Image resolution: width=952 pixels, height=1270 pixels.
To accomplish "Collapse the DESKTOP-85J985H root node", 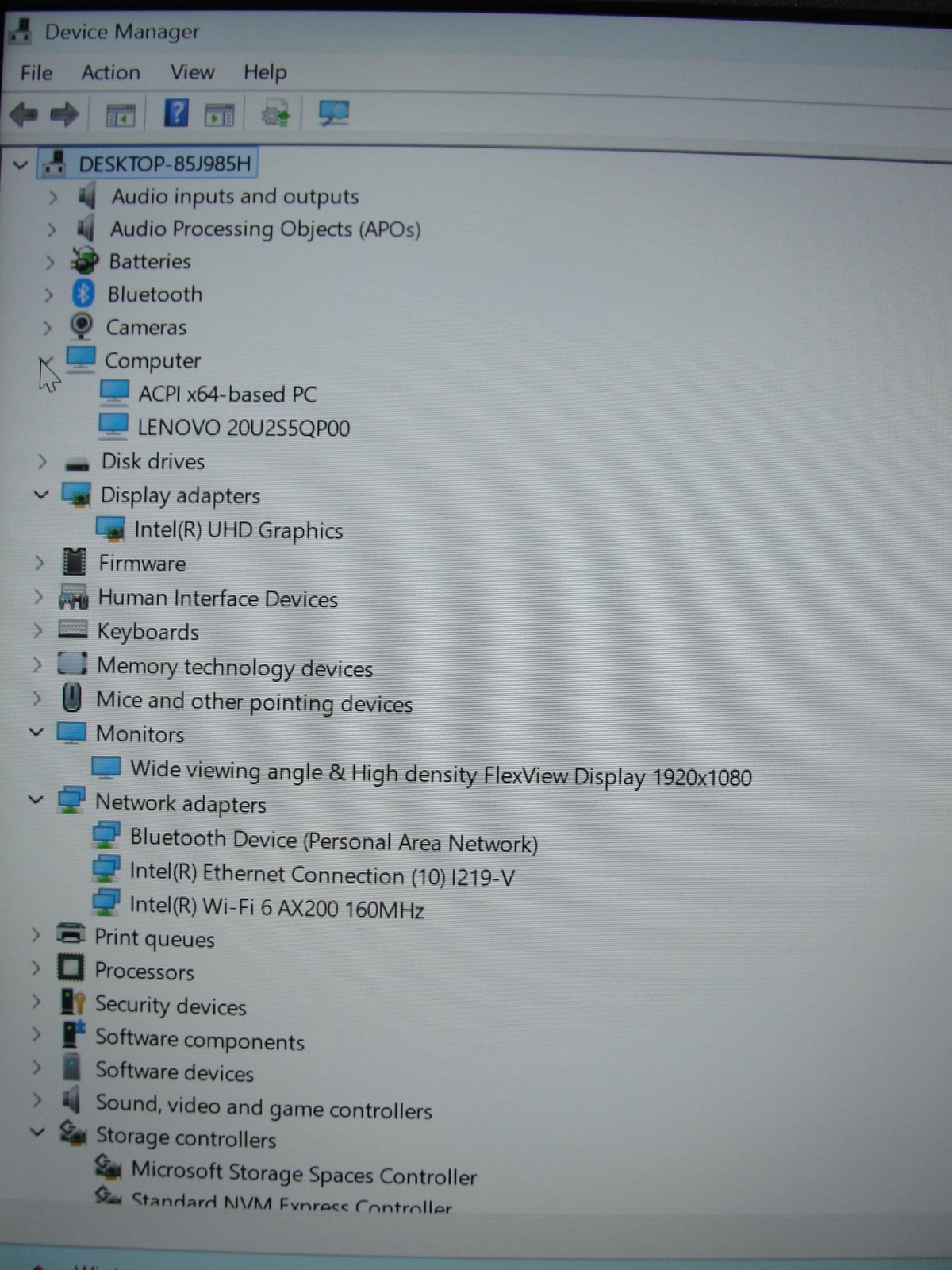I will (21, 165).
